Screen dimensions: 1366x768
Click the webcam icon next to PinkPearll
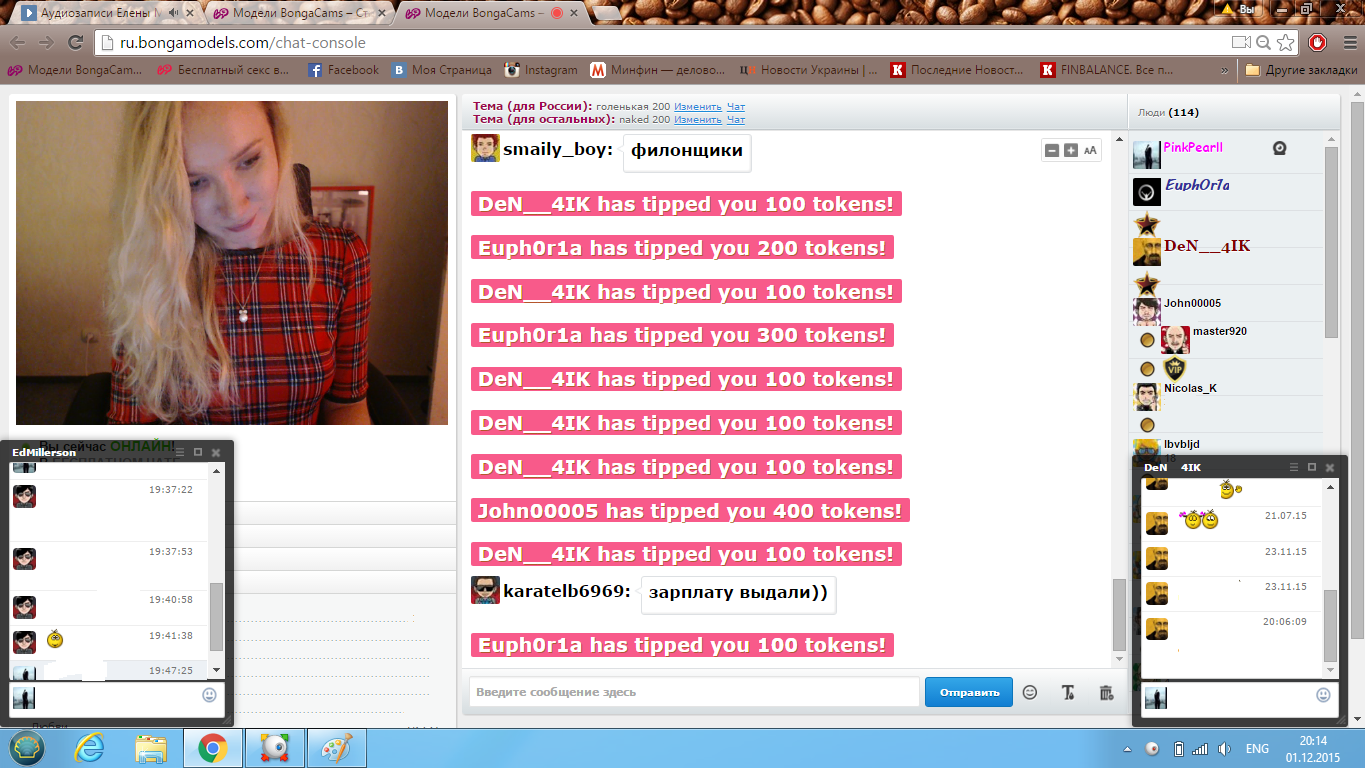(1279, 148)
